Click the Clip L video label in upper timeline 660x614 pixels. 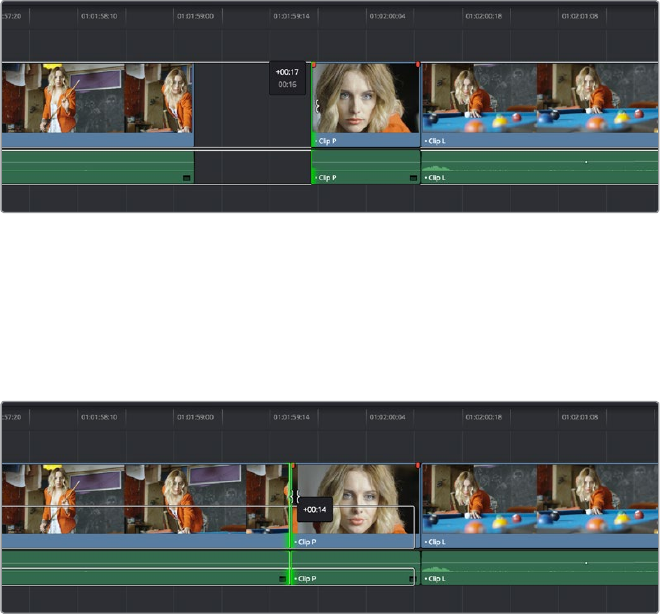436,141
